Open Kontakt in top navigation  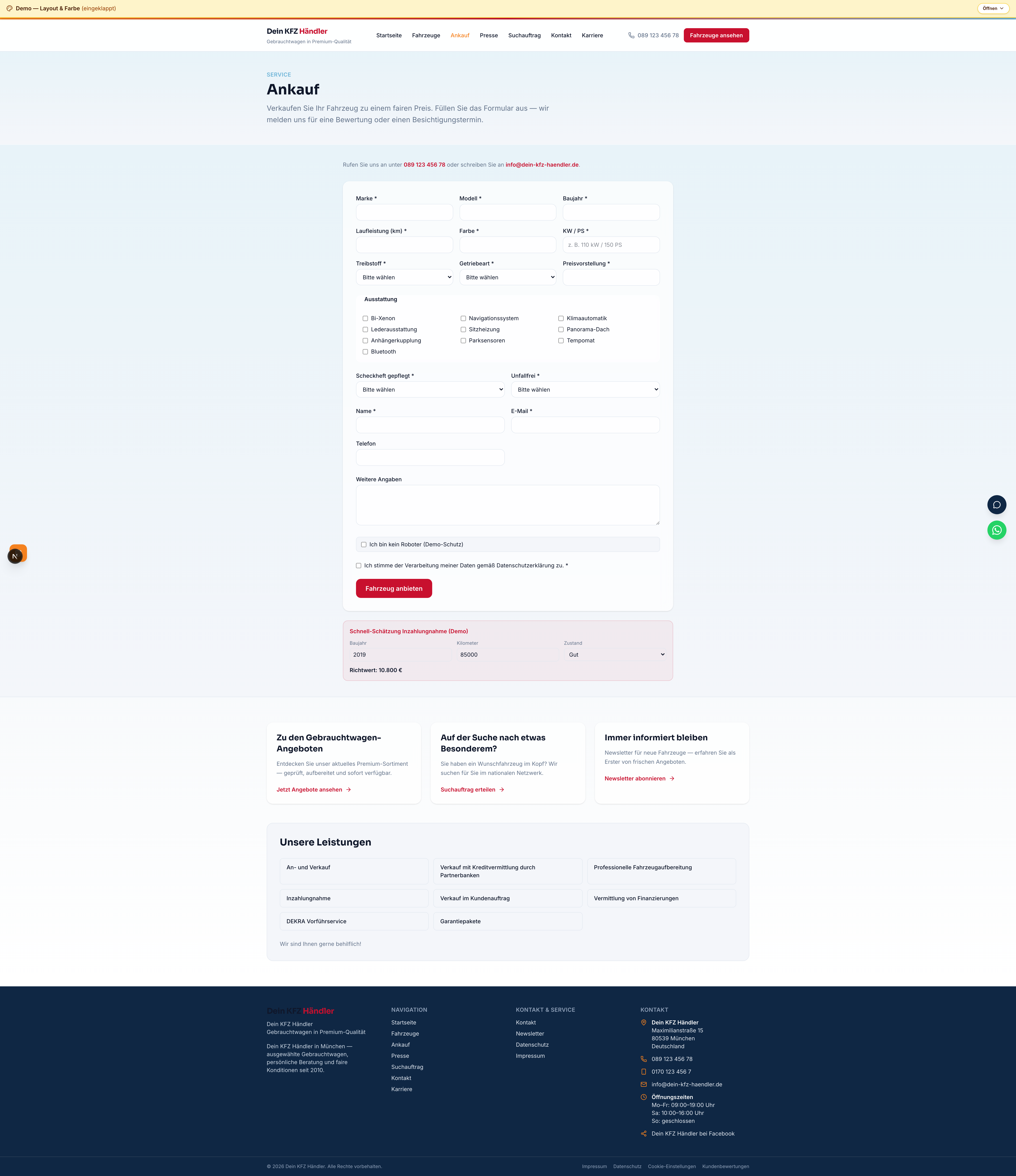pyautogui.click(x=561, y=35)
